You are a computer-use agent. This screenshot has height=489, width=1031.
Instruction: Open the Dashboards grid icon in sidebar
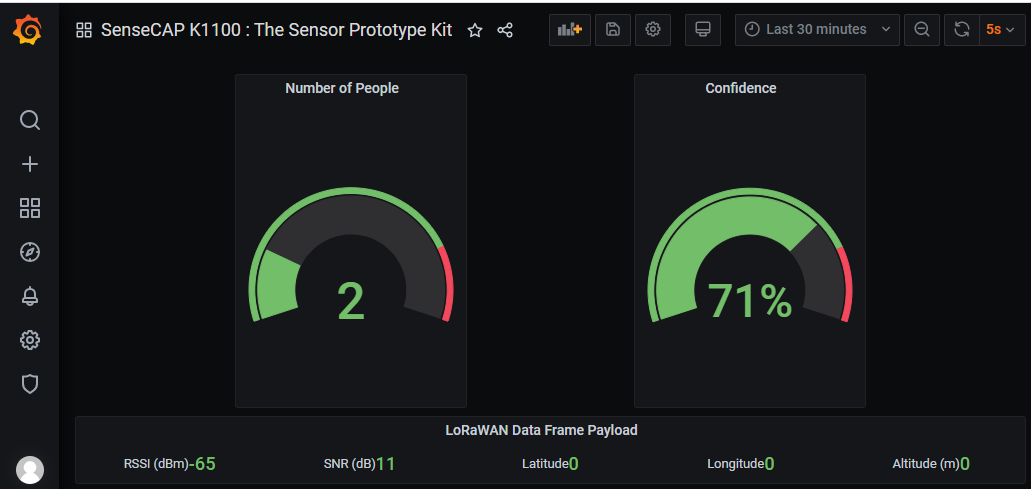(x=30, y=208)
